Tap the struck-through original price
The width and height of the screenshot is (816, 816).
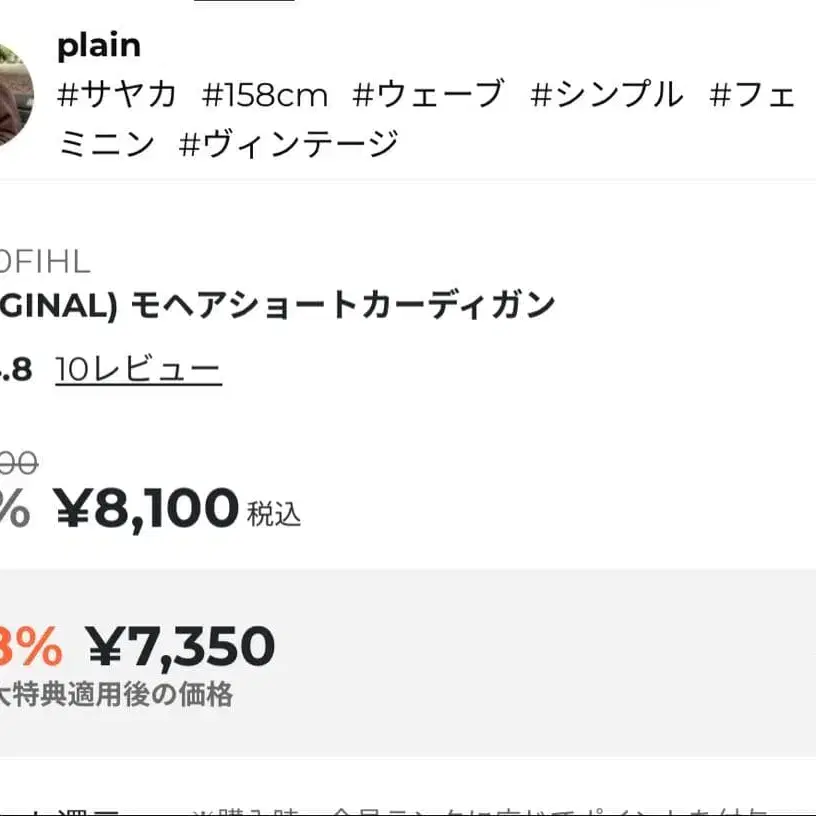(19, 463)
